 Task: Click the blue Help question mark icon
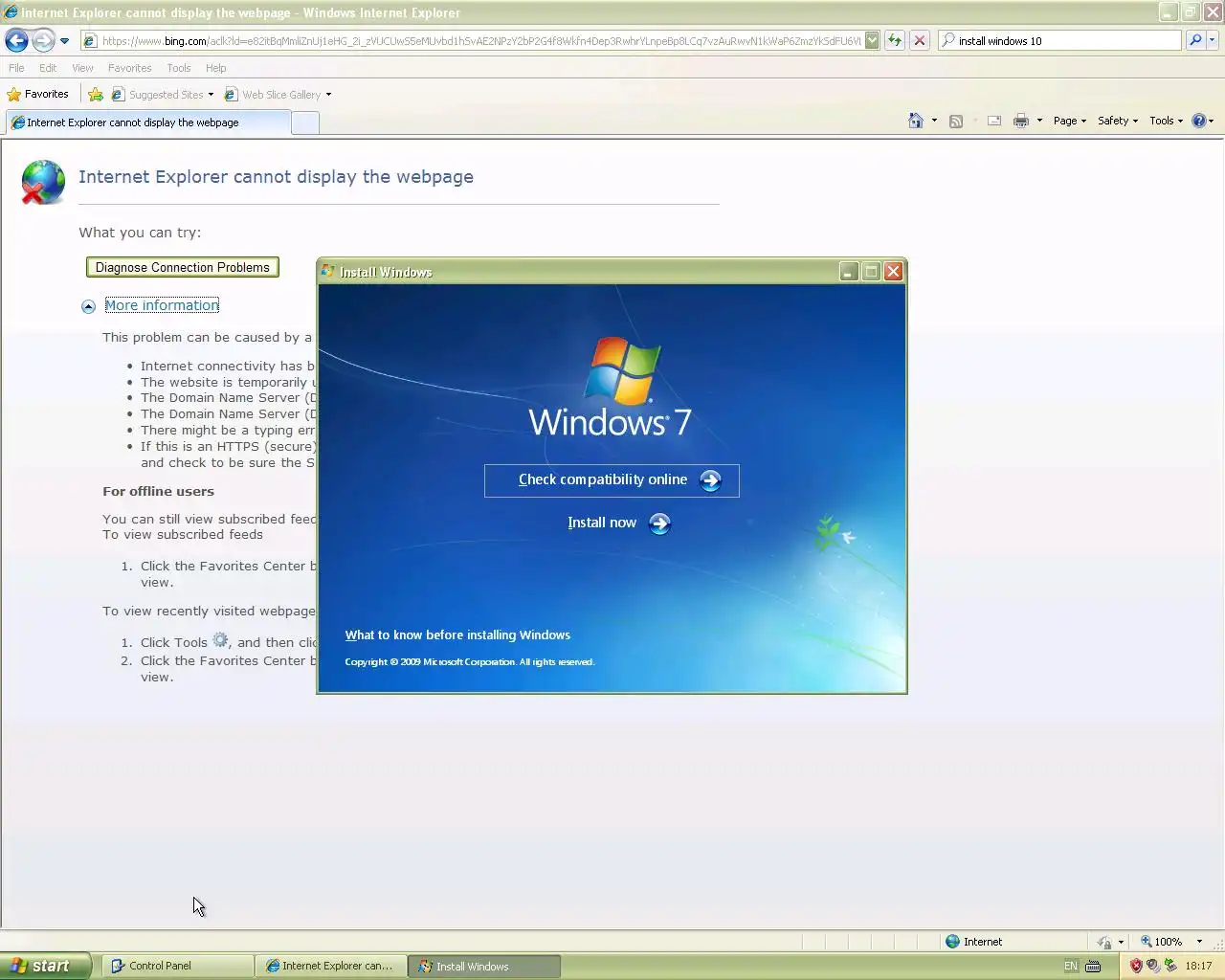point(1198,121)
